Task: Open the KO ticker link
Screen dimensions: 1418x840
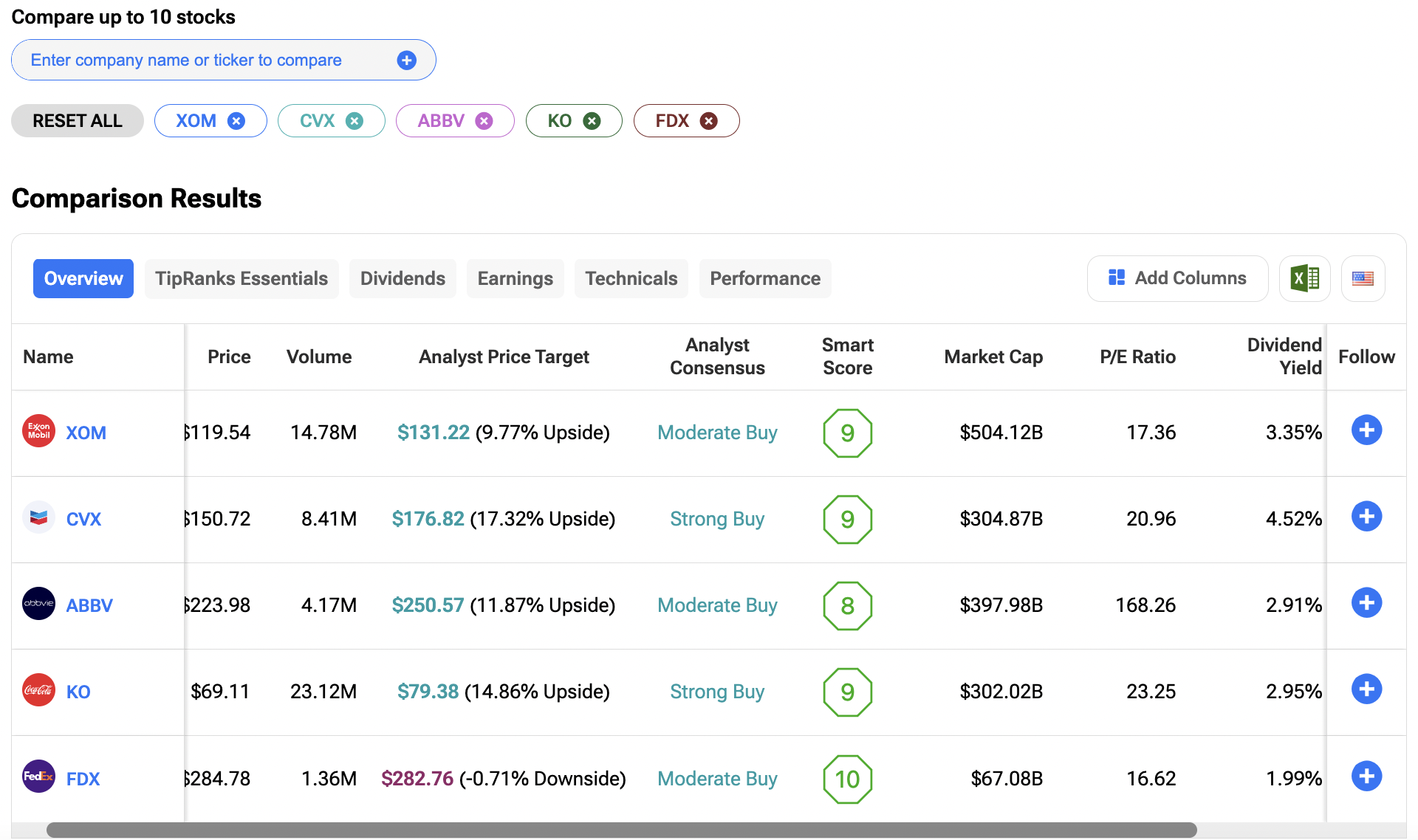Action: click(x=78, y=692)
